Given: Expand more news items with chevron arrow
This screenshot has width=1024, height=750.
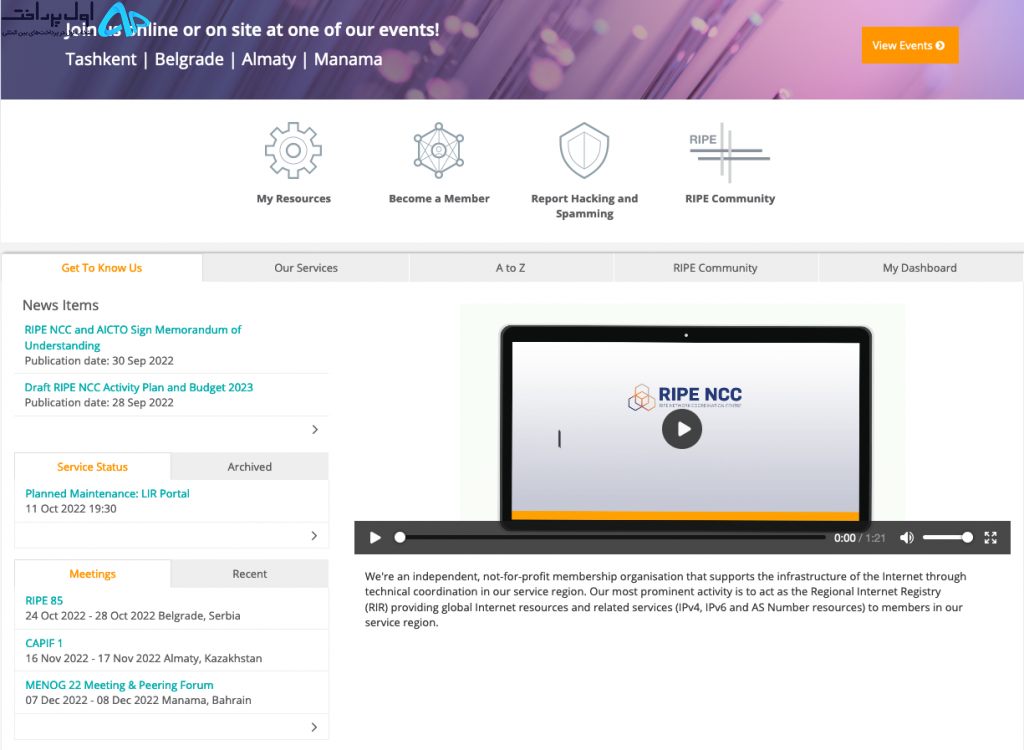Looking at the screenshot, I should (315, 429).
